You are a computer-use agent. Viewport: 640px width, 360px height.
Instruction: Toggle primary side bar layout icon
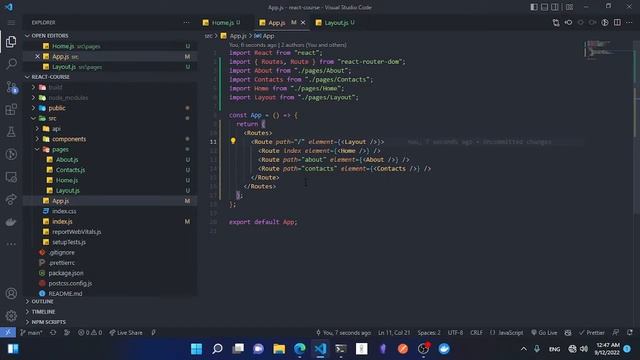[x=534, y=7]
